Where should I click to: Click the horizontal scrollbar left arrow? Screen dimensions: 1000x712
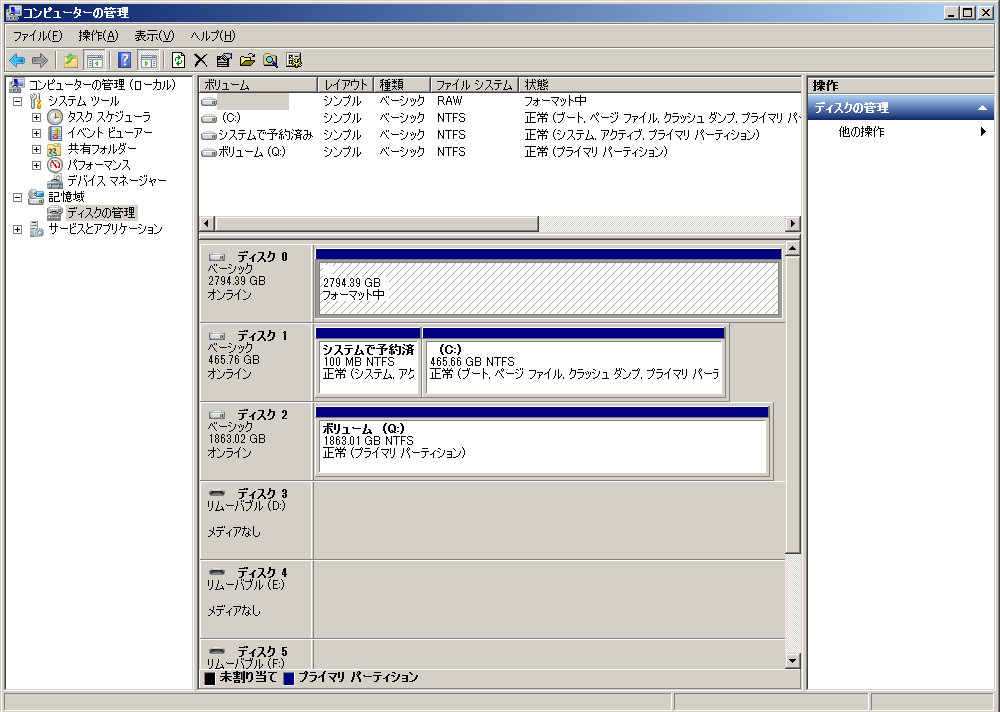click(206, 224)
